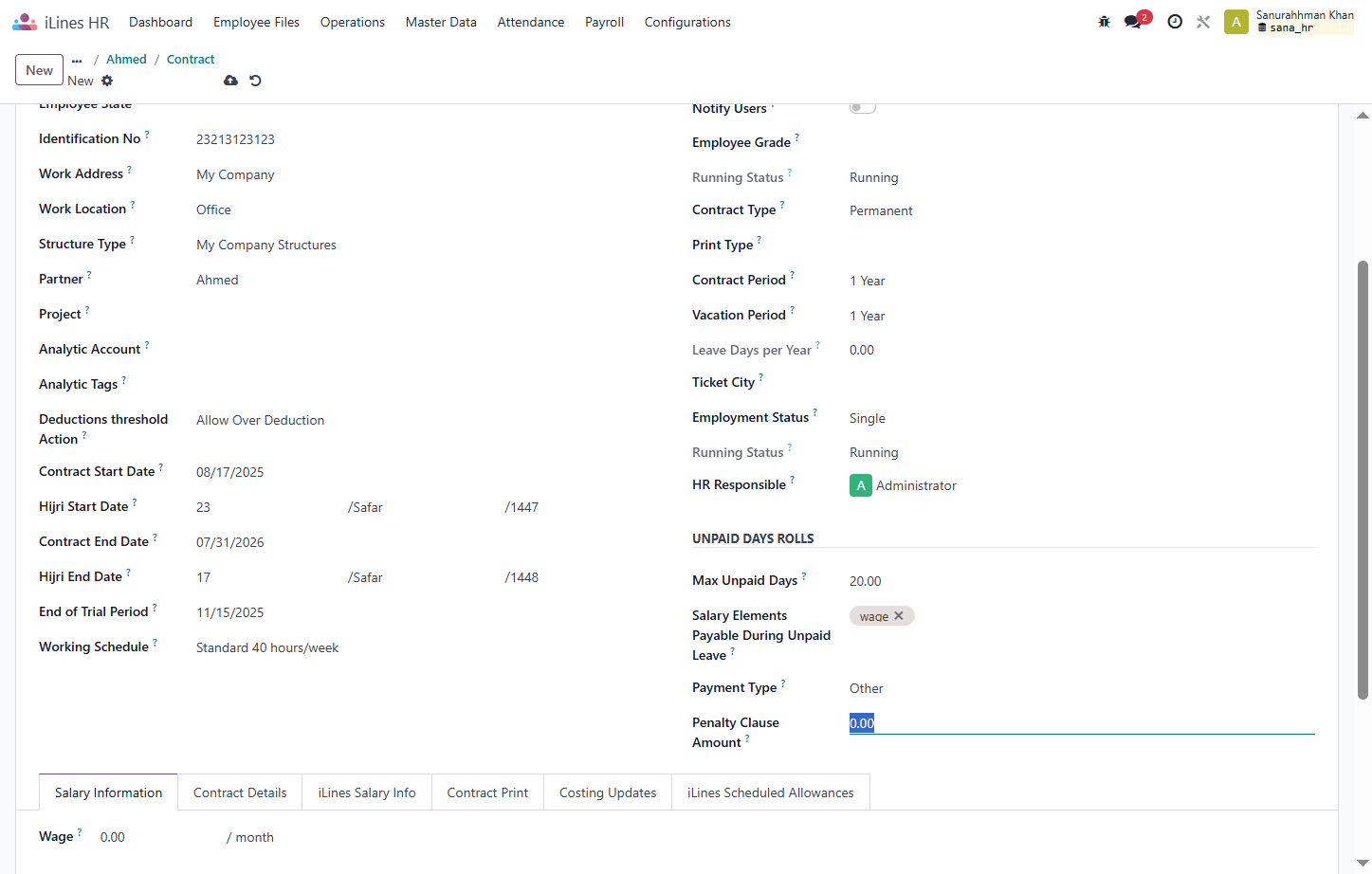The height and width of the screenshot is (874, 1372).
Task: Open the debug bug icon menu
Action: pyautogui.click(x=1104, y=22)
